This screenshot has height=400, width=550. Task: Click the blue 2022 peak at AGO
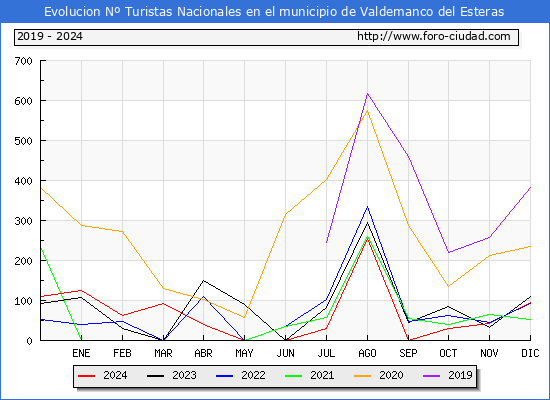pyautogui.click(x=367, y=207)
